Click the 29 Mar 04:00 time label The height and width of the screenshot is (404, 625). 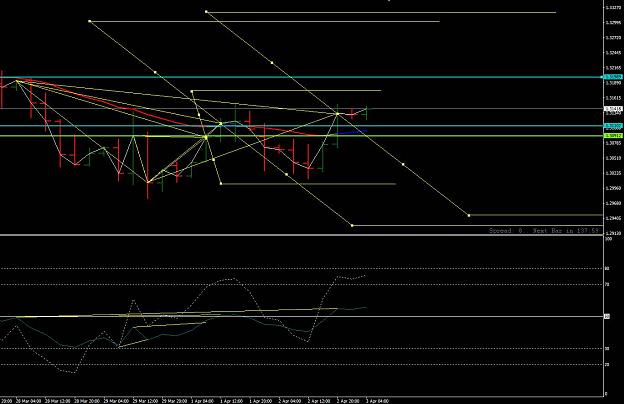point(116,401)
